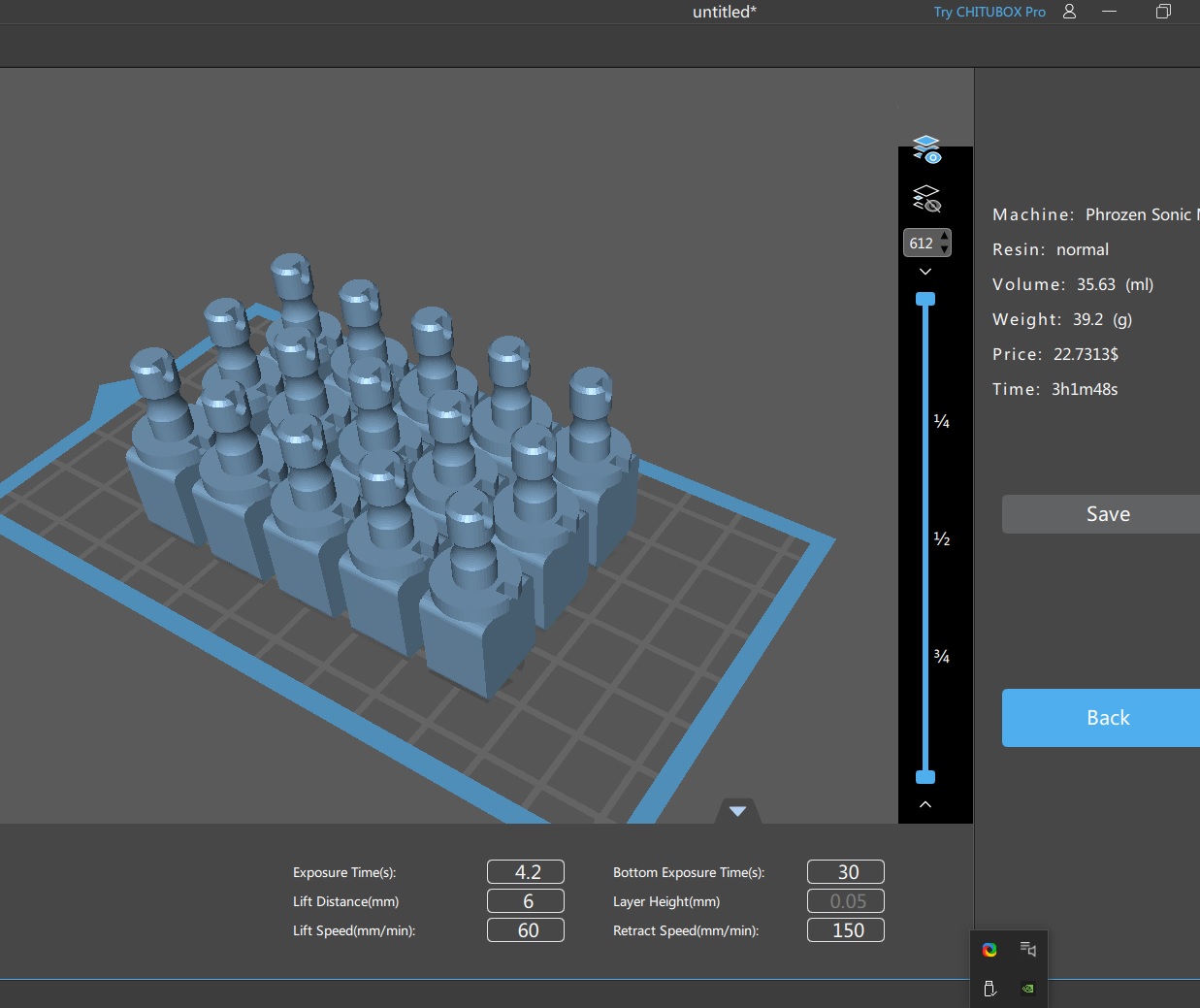Click the Retract Speed field showing 150
Viewport: 1200px width, 1008px height.
(x=846, y=930)
